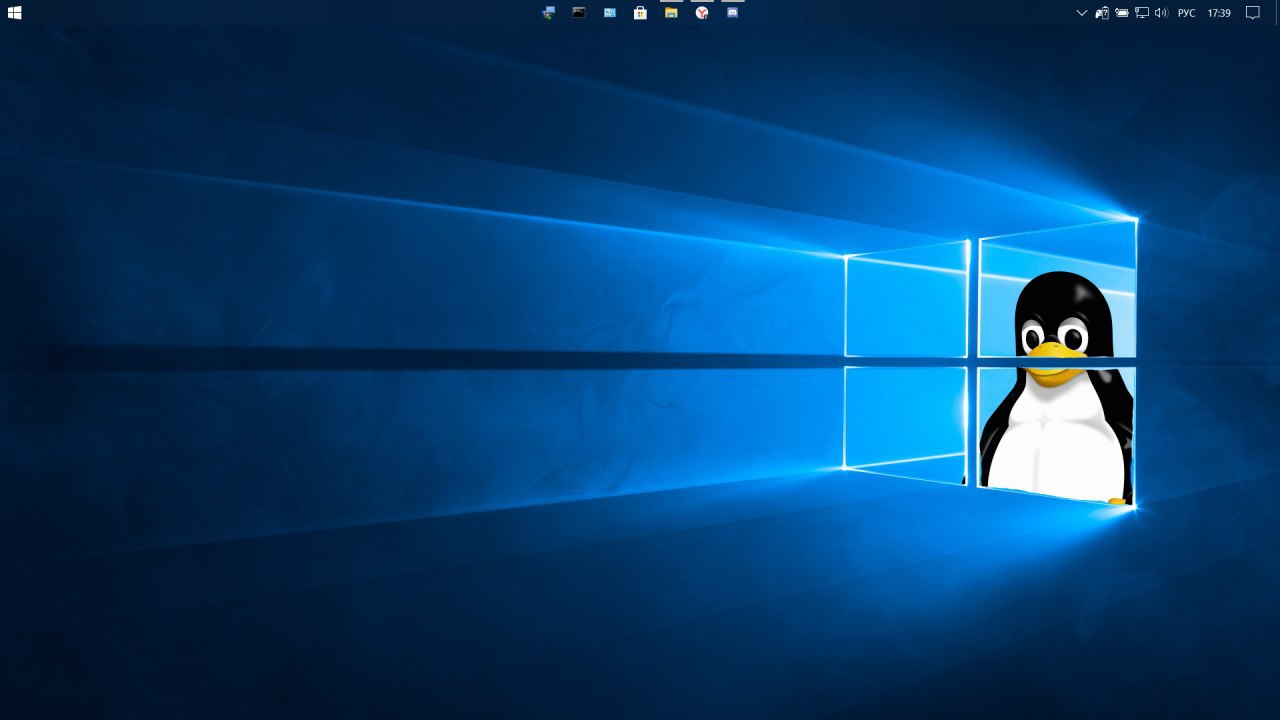Open the Windows Start menu

pyautogui.click(x=14, y=13)
